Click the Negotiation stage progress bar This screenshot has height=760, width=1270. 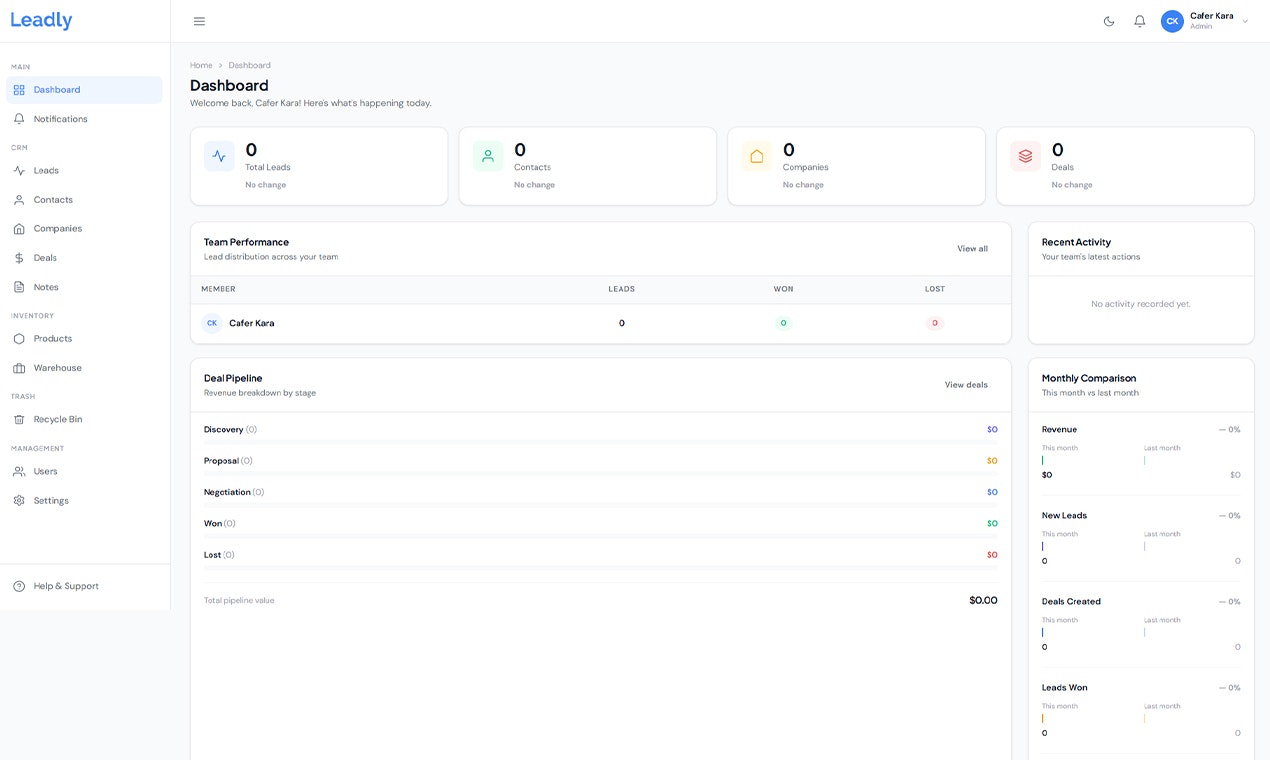coord(601,504)
